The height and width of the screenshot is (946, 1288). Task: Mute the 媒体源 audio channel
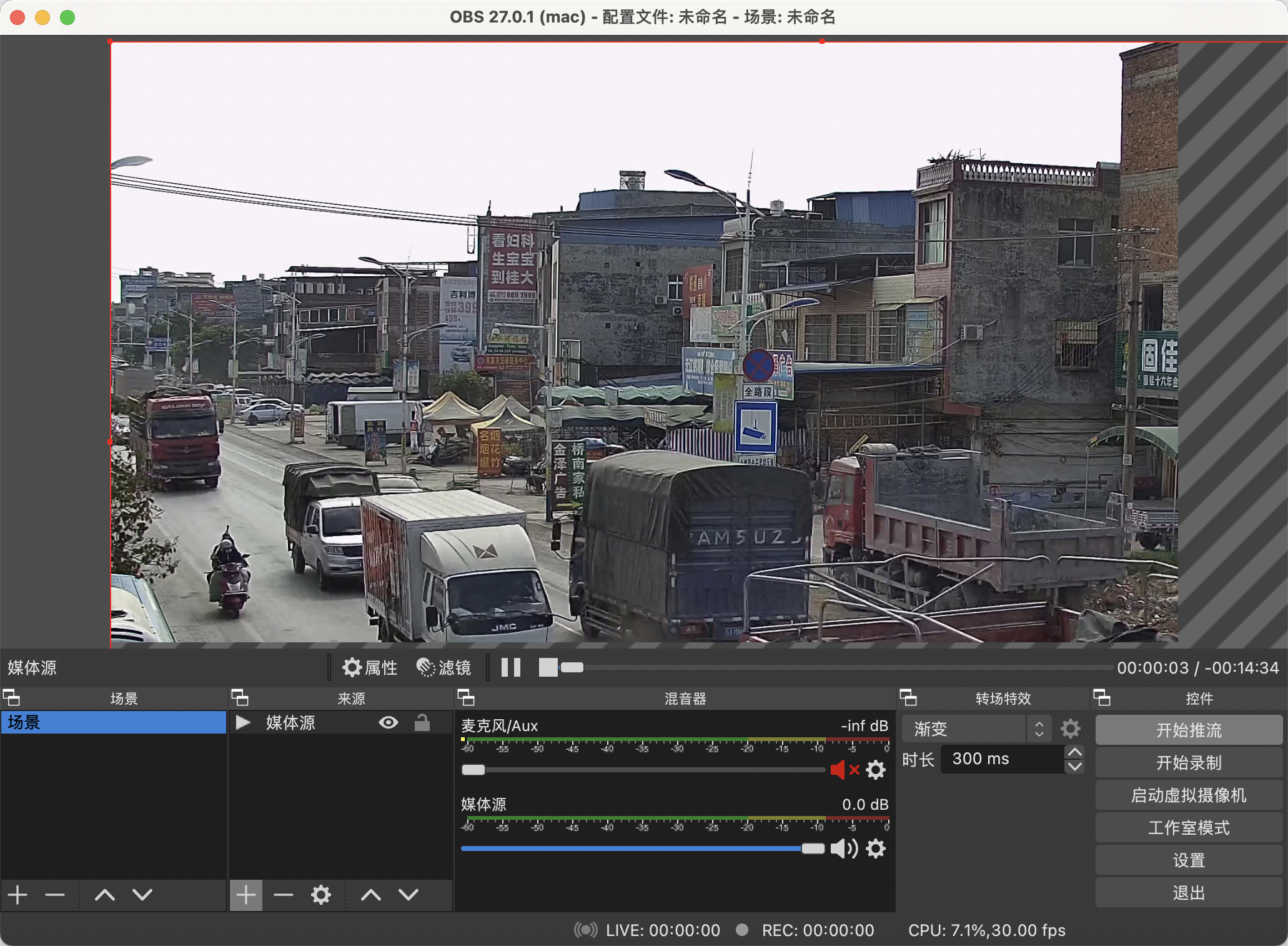tap(845, 849)
